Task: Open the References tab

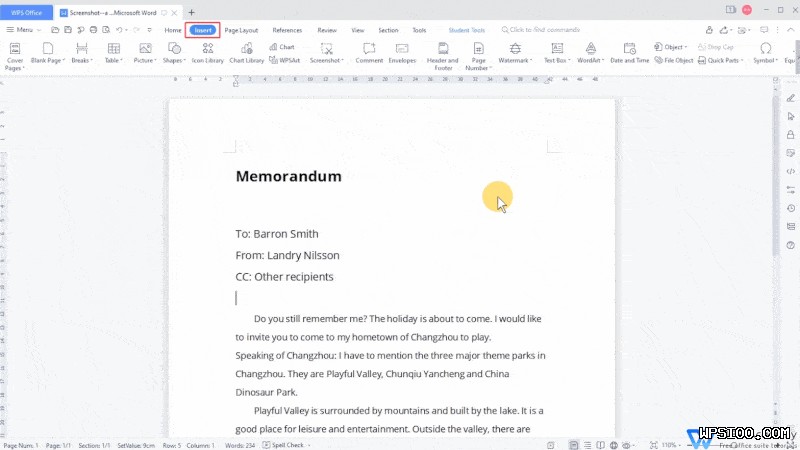Action: (287, 30)
